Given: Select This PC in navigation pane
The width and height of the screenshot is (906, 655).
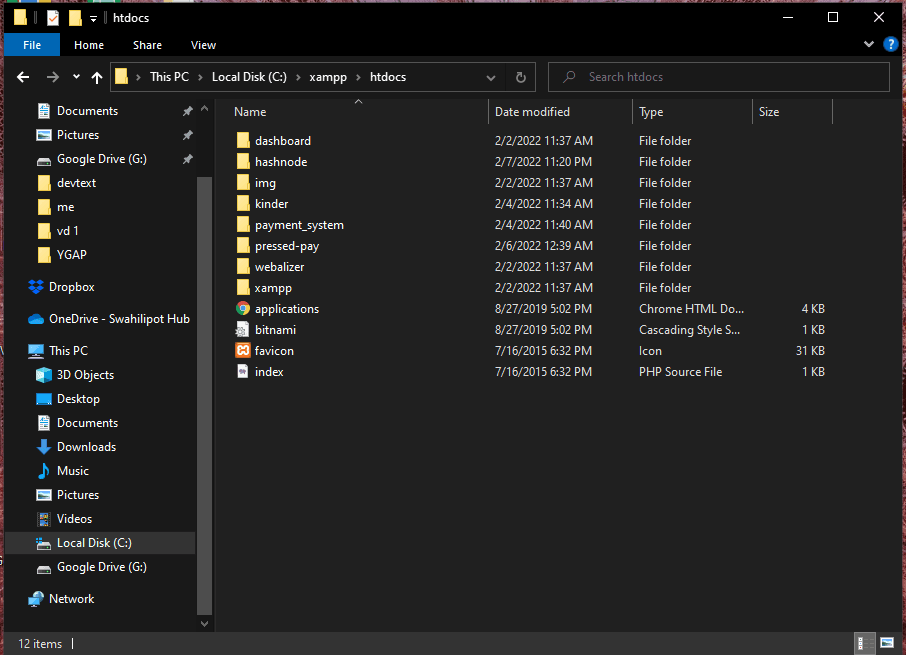Looking at the screenshot, I should [x=68, y=351].
